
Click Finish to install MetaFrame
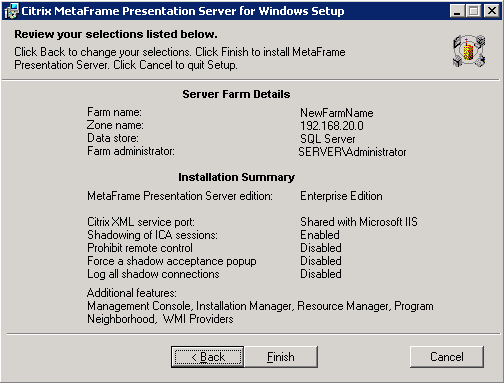click(x=281, y=357)
